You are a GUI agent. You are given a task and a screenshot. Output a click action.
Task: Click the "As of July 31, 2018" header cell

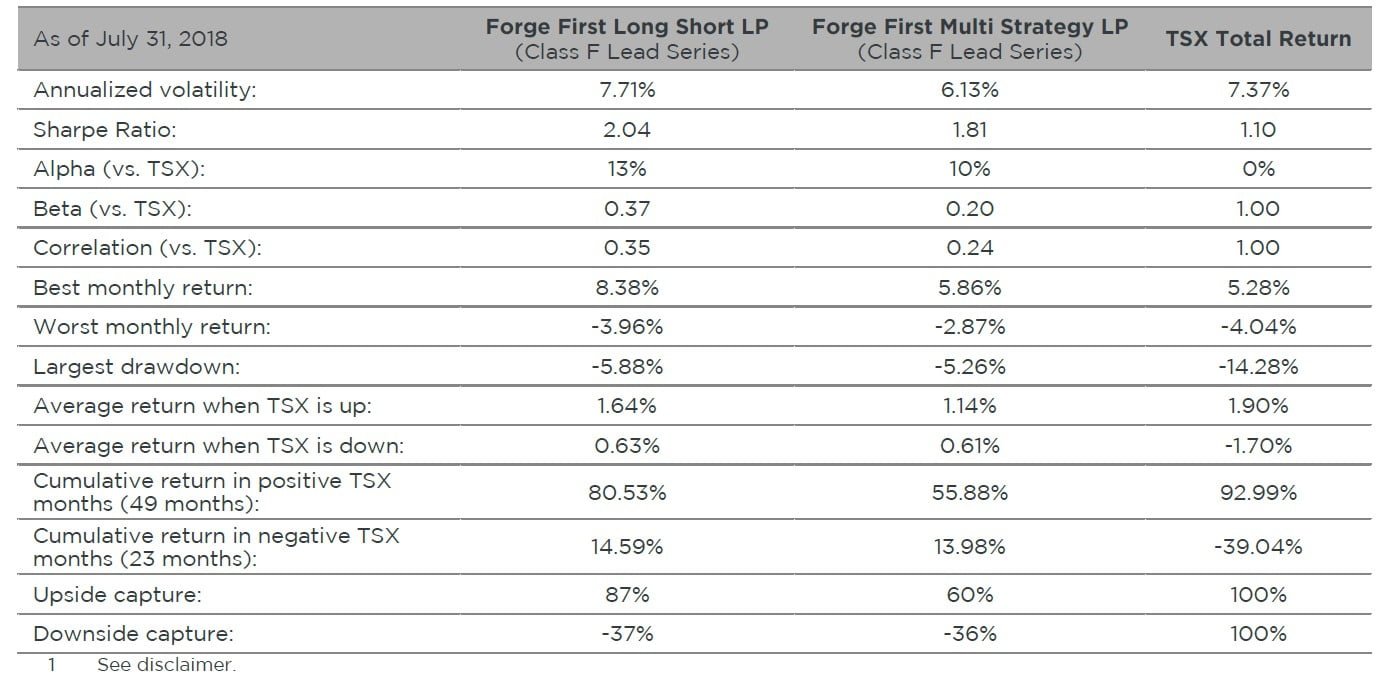point(131,40)
